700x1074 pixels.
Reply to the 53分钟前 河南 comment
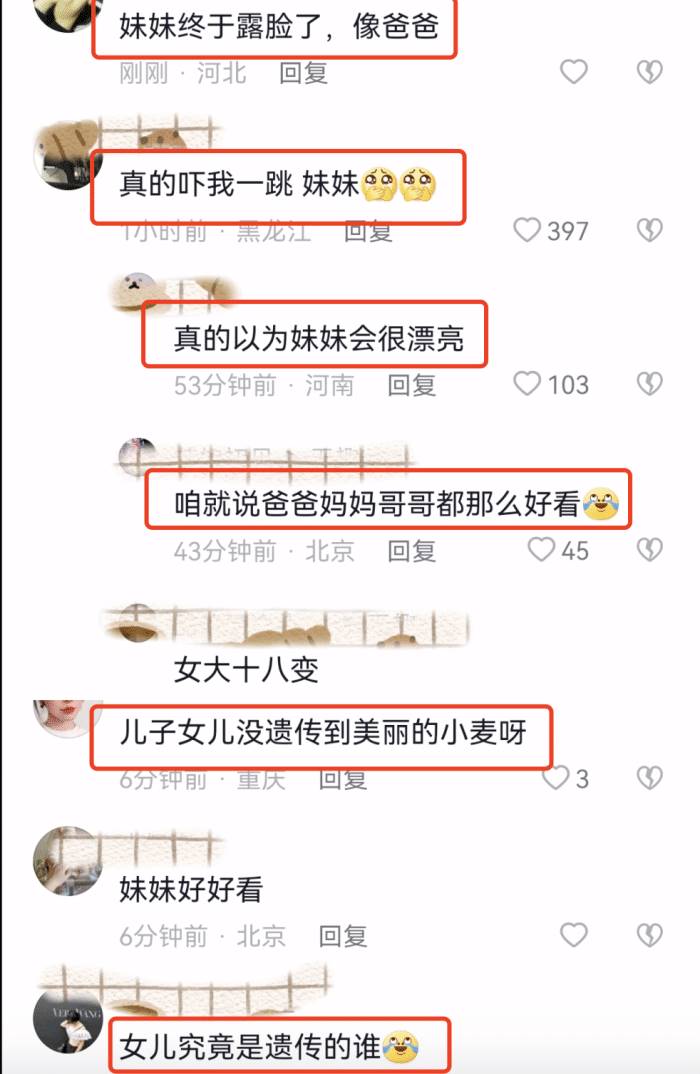tap(412, 385)
